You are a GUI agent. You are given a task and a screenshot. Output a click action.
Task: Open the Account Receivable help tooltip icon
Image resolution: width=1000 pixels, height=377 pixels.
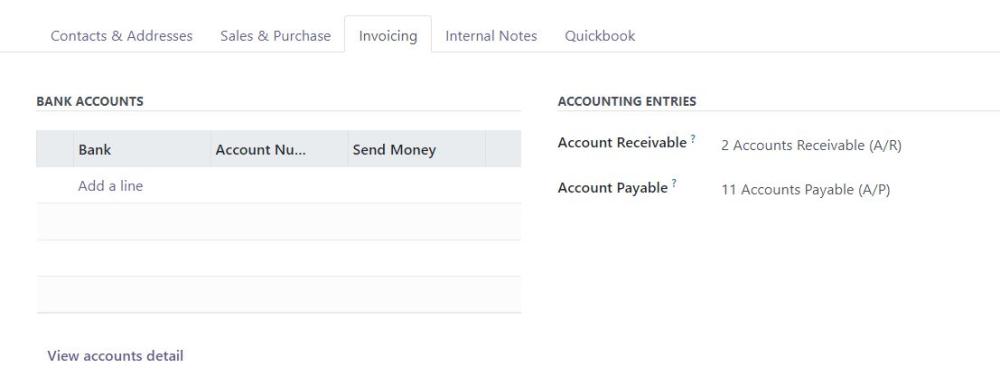coord(693,138)
